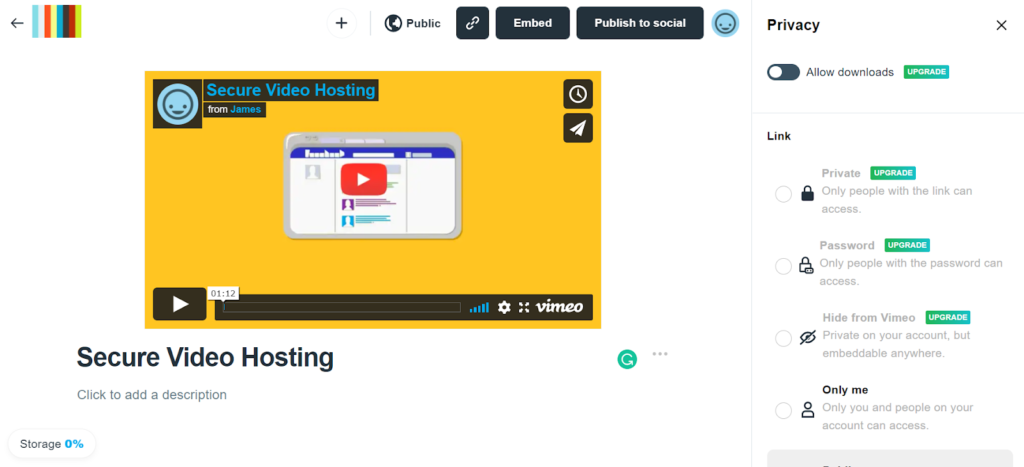Click the UPGRADE badge next to Allow downloads
Screen dimensions: 1024x467
(926, 72)
